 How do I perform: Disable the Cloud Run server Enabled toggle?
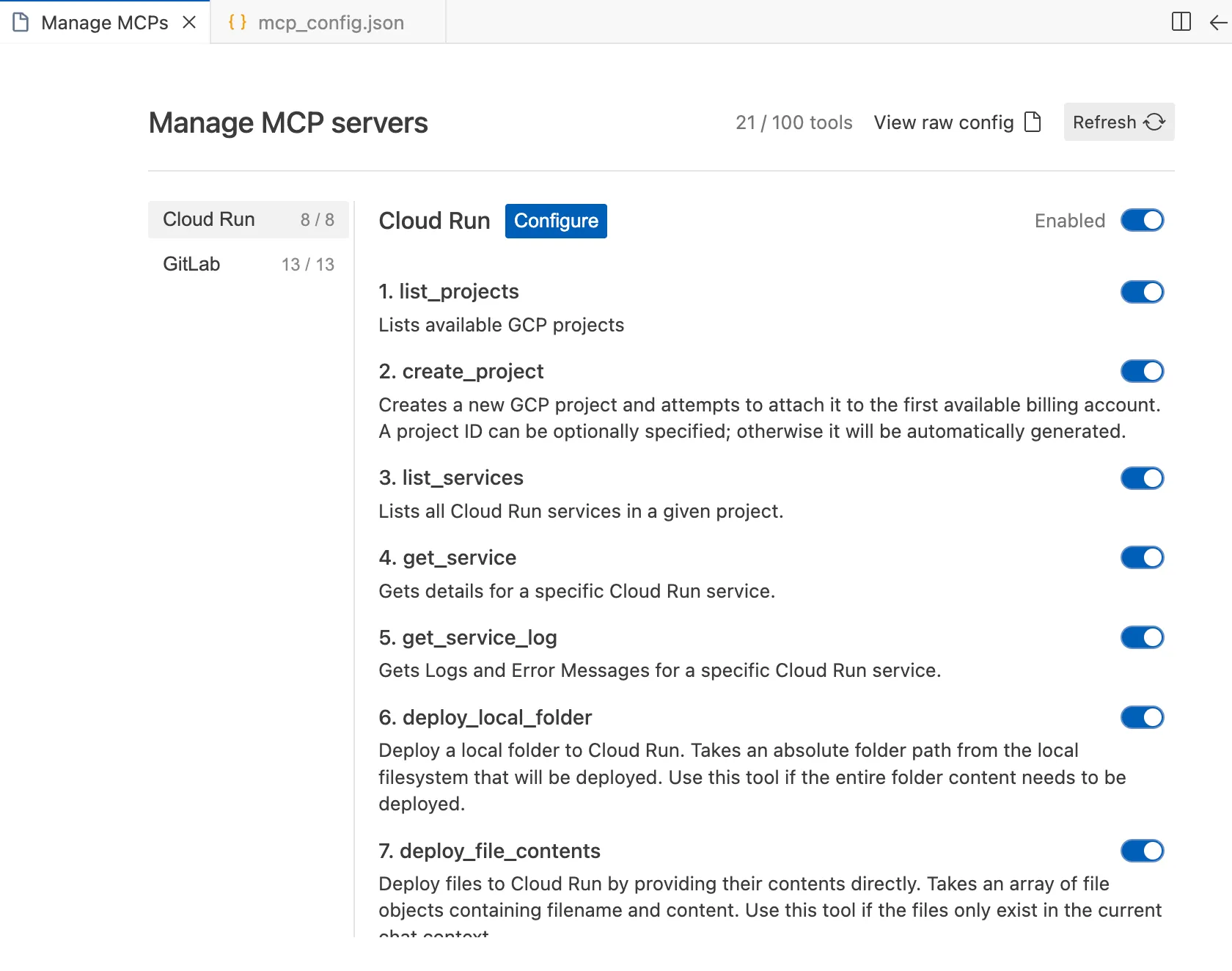(x=1142, y=220)
